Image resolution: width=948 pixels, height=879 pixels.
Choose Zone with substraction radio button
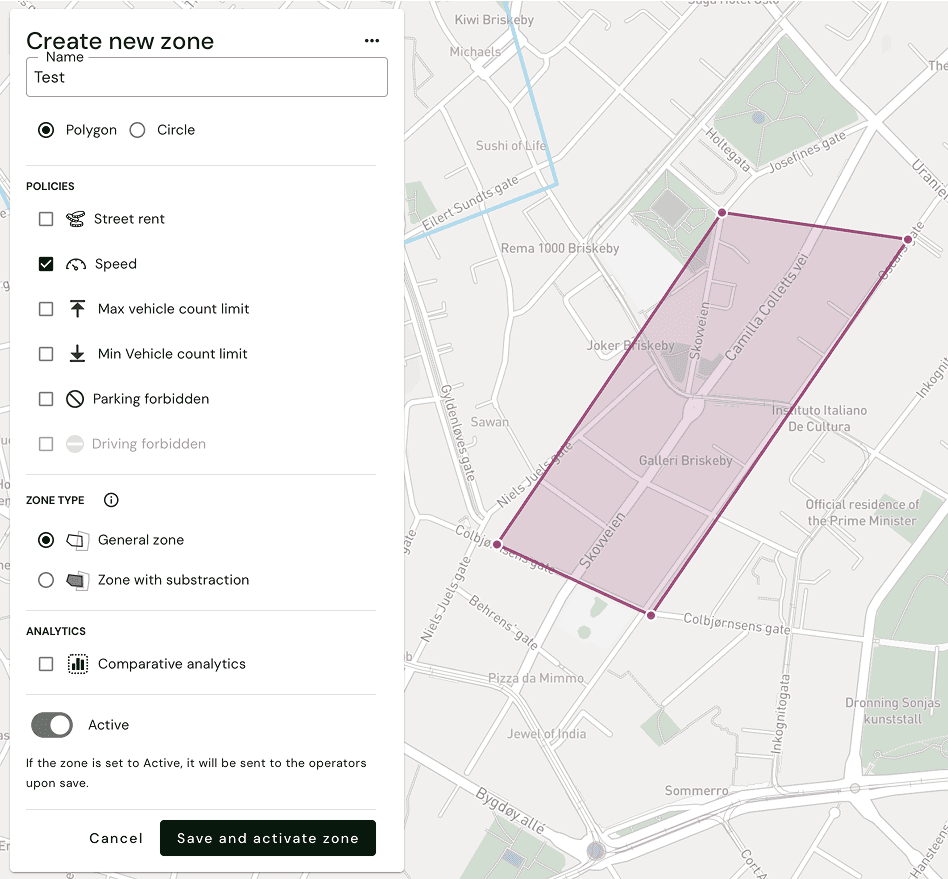coord(46,580)
